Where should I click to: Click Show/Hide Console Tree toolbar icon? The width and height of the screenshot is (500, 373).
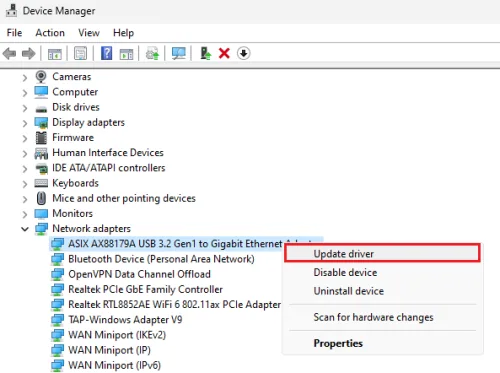[x=55, y=54]
